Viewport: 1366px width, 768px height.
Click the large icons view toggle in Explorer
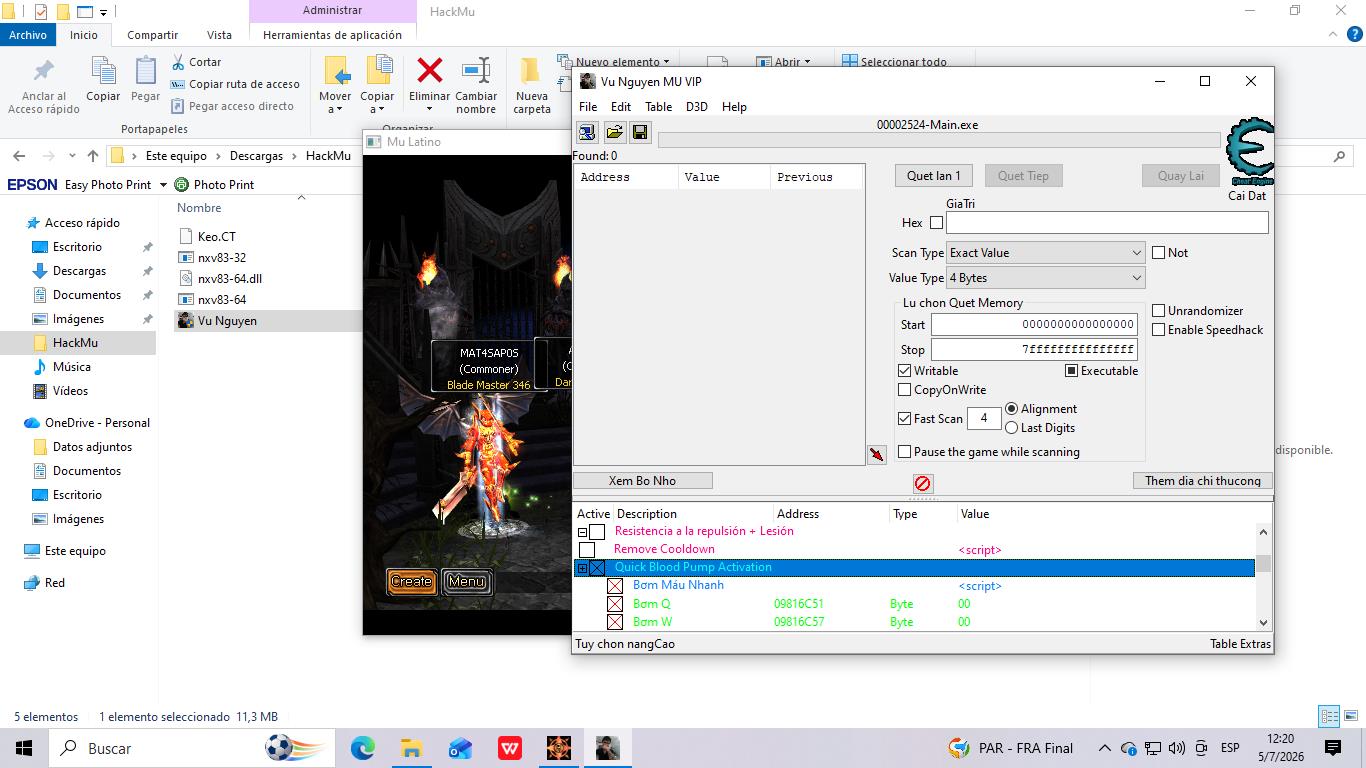(1349, 717)
